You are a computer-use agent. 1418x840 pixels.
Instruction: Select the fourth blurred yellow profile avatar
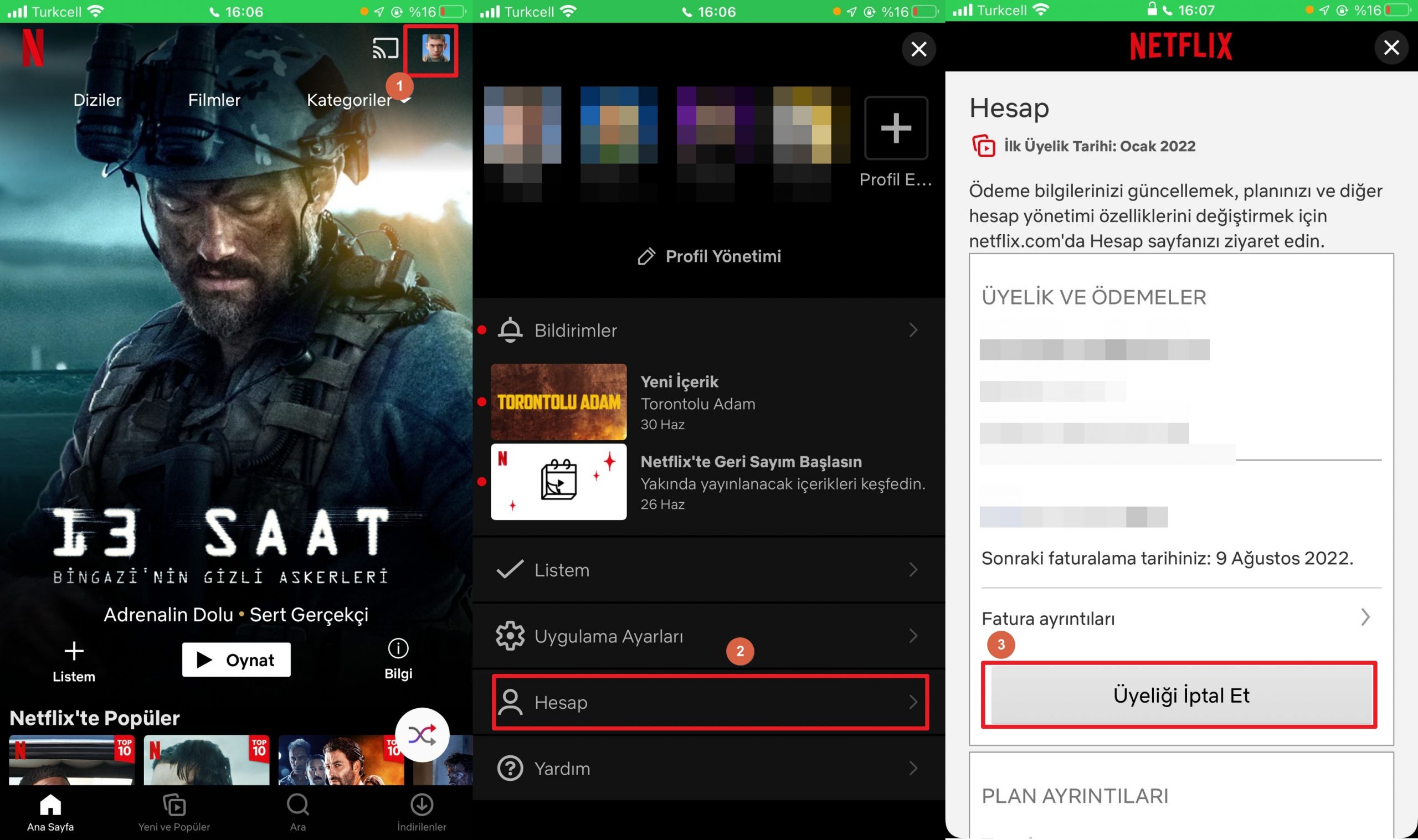point(811,125)
